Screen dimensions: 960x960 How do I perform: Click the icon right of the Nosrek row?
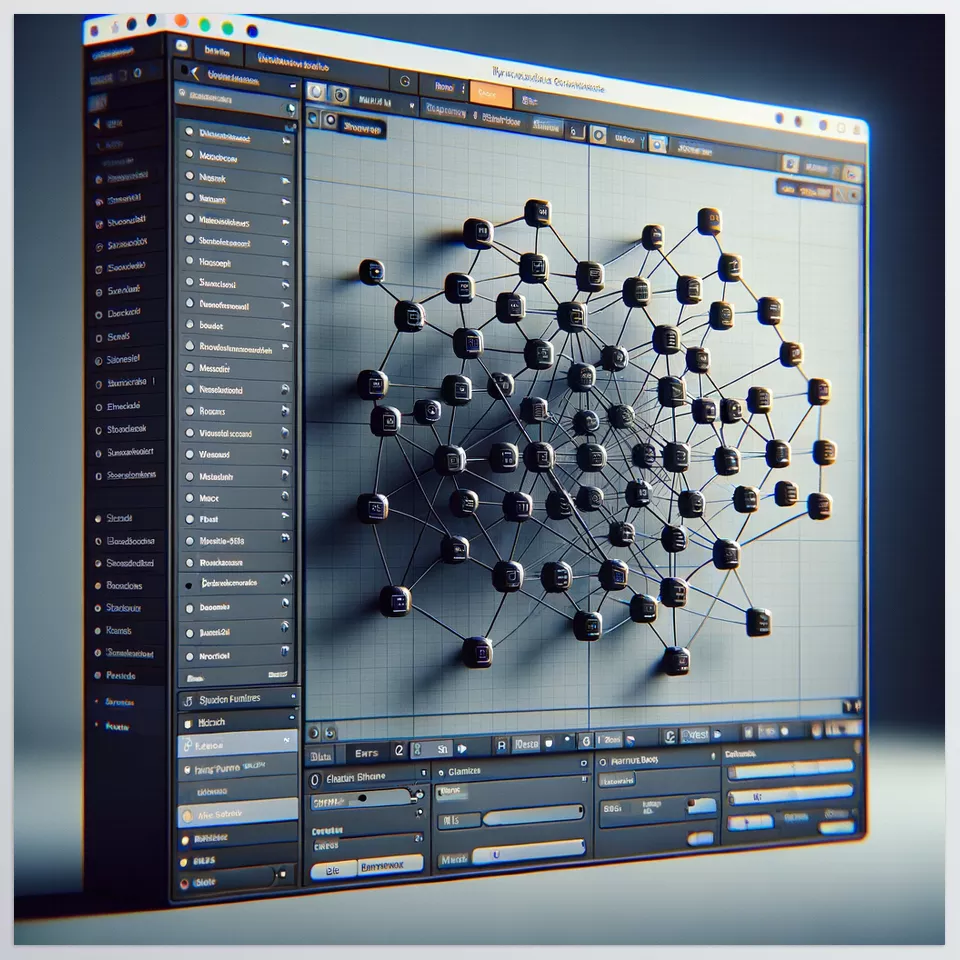pyautogui.click(x=285, y=181)
